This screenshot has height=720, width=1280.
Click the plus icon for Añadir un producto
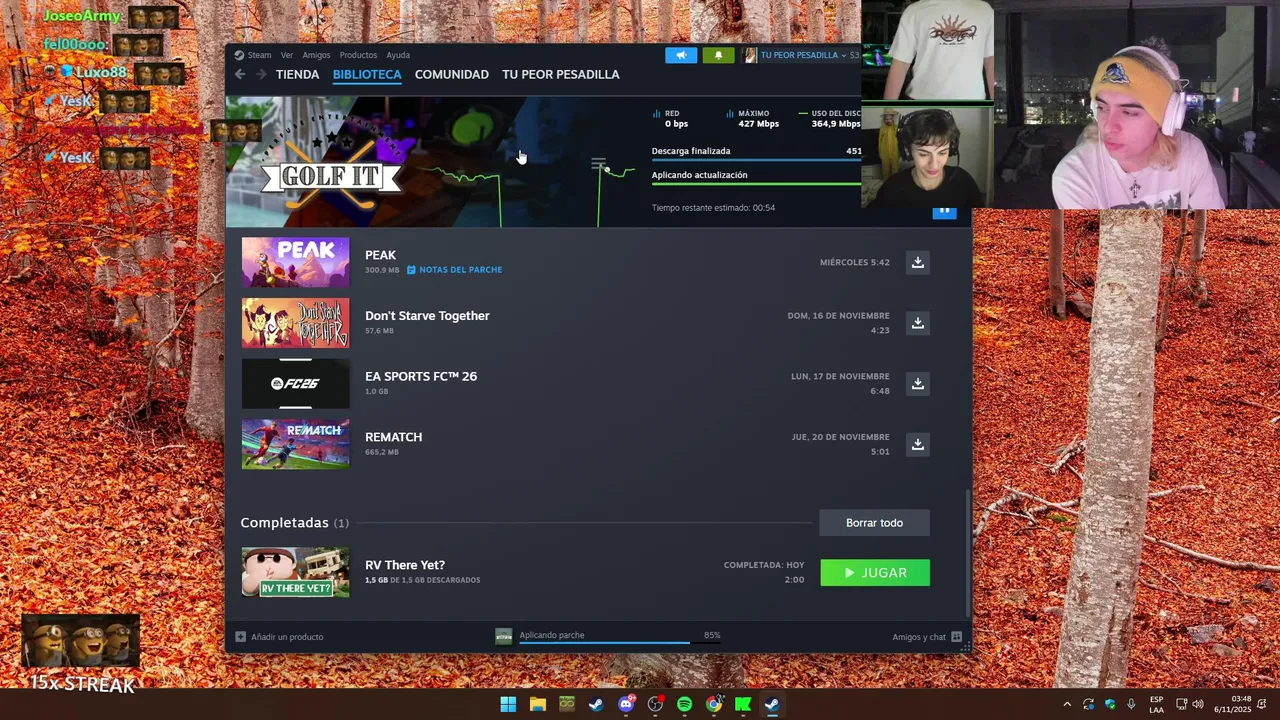240,637
